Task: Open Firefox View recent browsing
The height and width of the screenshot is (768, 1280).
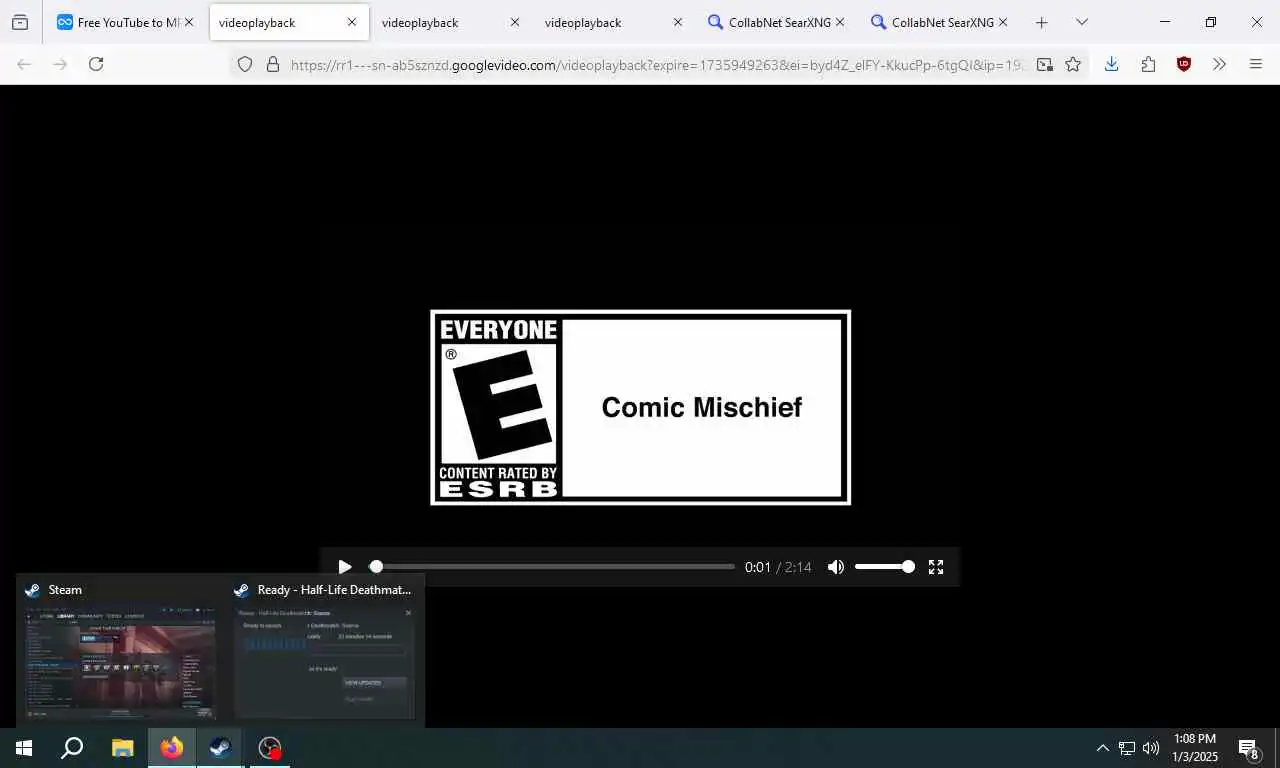Action: pyautogui.click(x=20, y=22)
